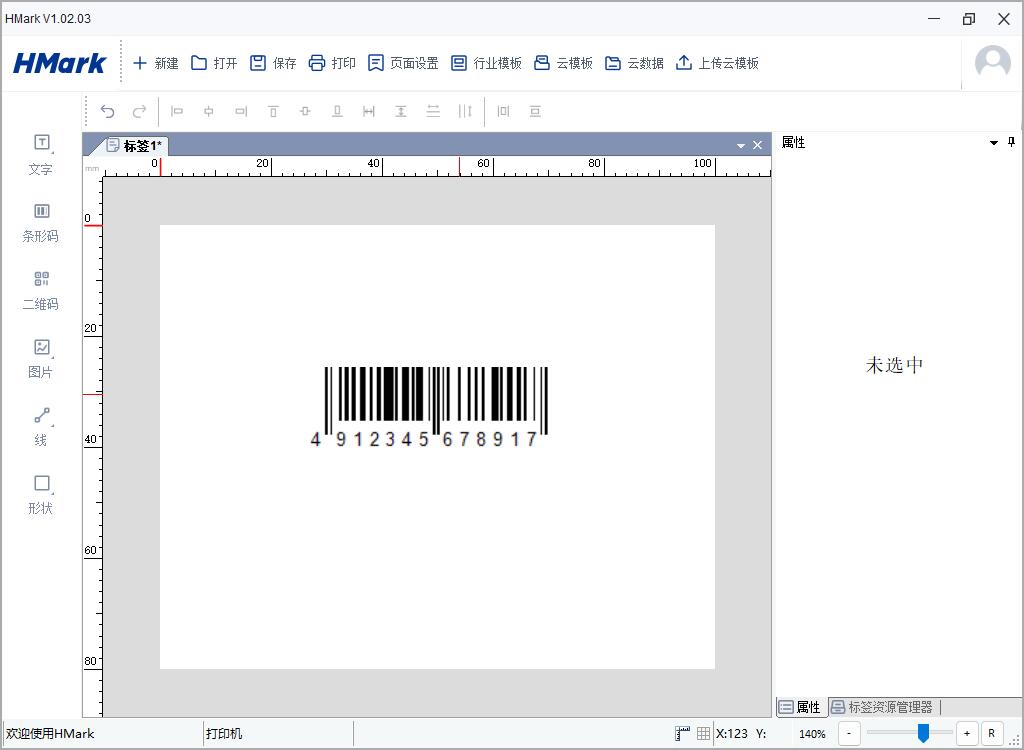1024x750 pixels.
Task: Open 云模板 cloud templates
Action: 563,63
